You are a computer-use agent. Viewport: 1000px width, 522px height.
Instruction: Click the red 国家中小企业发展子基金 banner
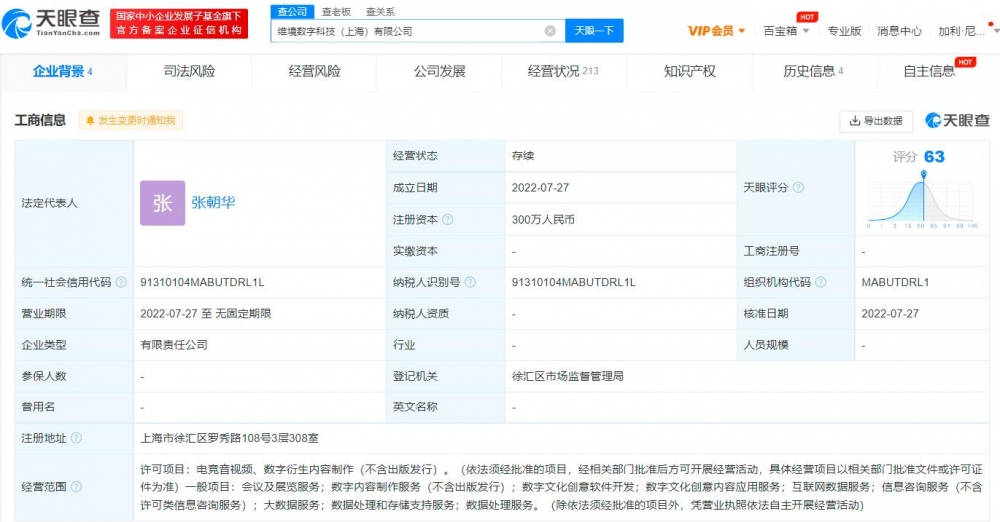pos(179,24)
